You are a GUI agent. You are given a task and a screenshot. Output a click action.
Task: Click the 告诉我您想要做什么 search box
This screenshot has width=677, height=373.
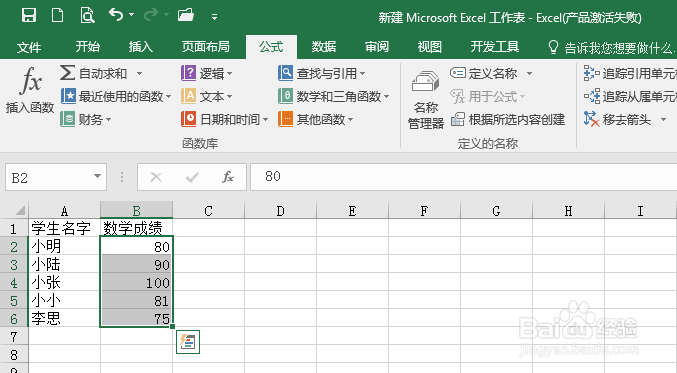(611, 47)
